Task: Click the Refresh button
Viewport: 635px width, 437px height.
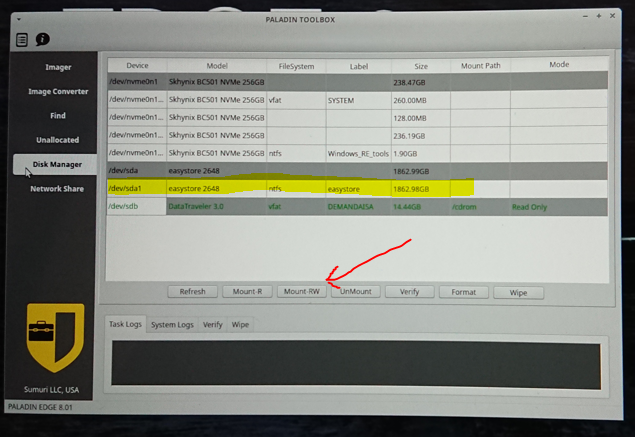Action: tap(192, 292)
